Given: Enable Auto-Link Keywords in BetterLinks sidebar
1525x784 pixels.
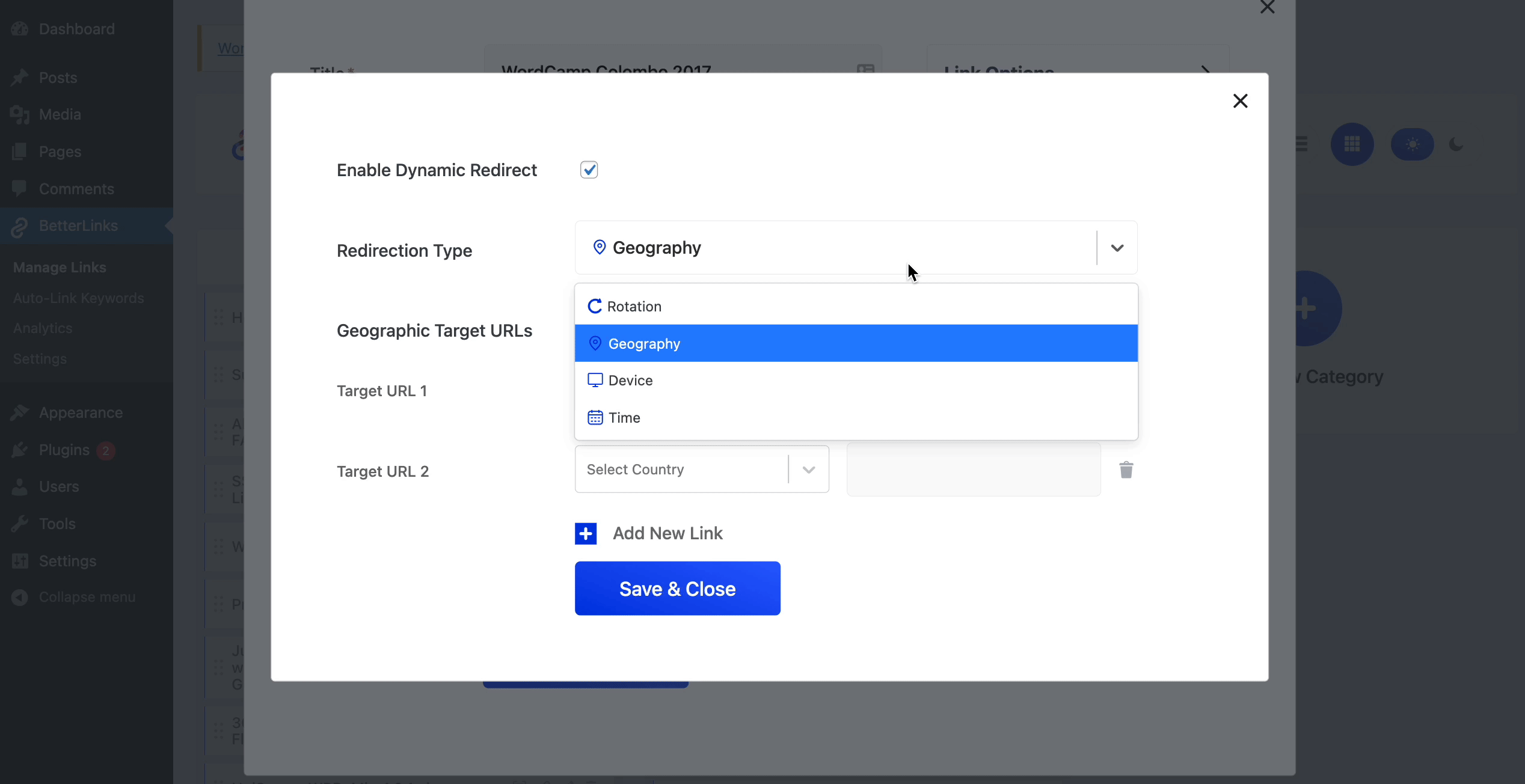Looking at the screenshot, I should 77,297.
